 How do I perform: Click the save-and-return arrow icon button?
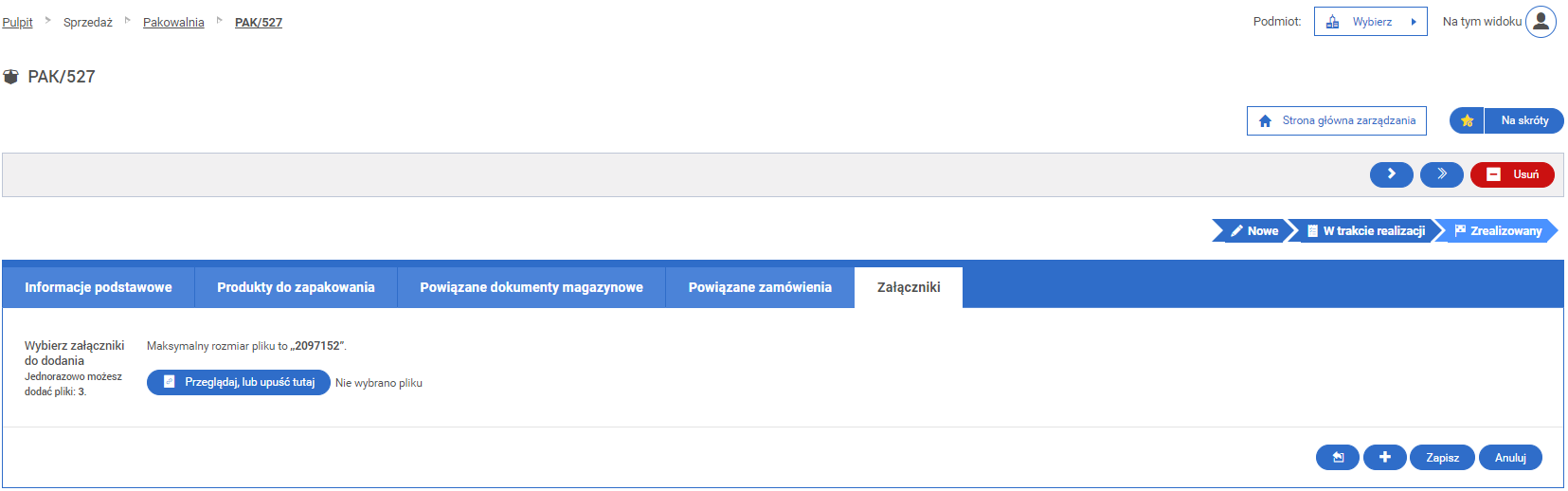pyautogui.click(x=1337, y=458)
